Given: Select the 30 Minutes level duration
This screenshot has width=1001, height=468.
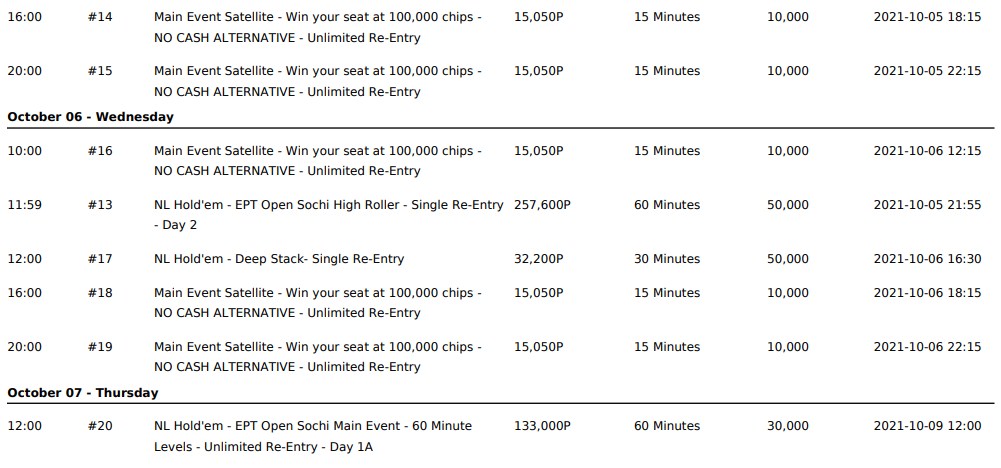Looking at the screenshot, I should point(666,259).
